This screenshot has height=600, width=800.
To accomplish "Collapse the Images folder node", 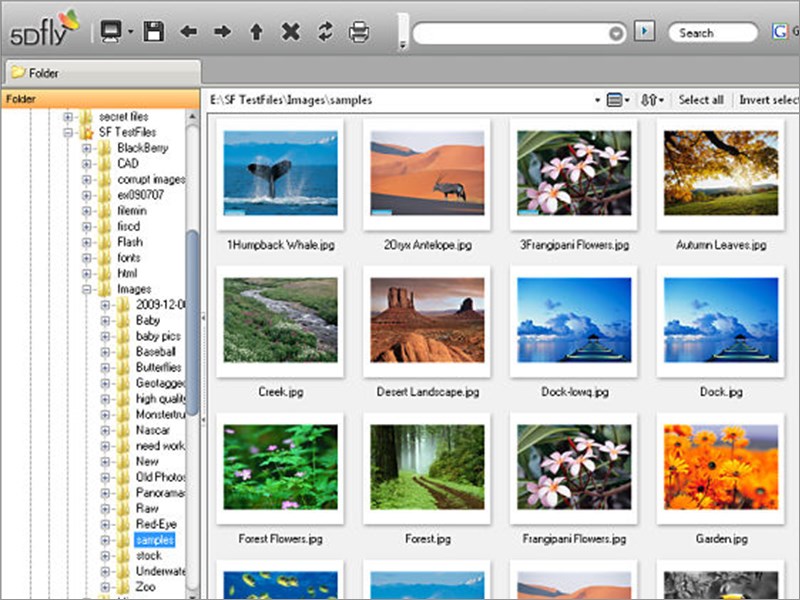I will point(86,289).
